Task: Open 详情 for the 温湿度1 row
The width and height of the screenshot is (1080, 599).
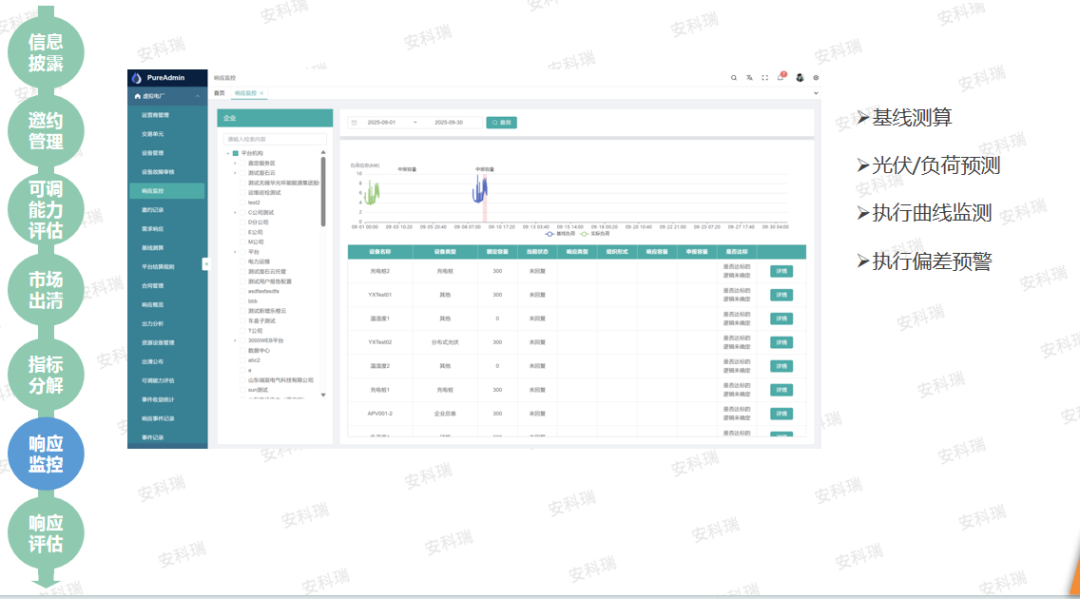Action: [781, 319]
